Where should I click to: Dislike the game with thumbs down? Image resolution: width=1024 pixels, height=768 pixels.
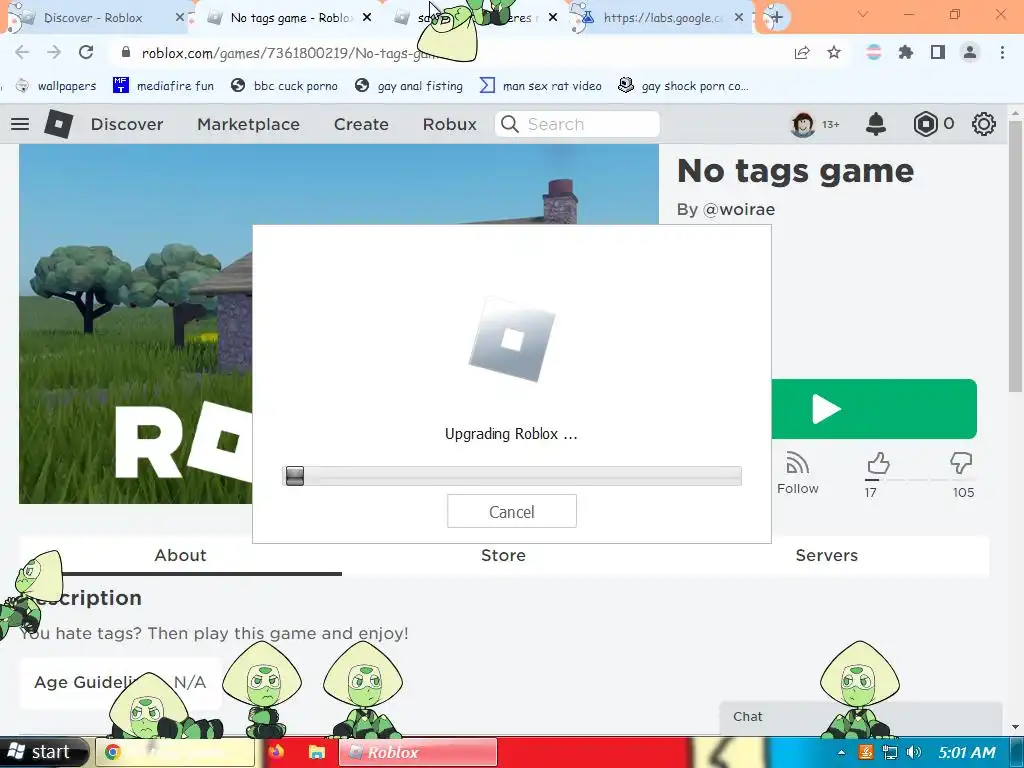(x=961, y=464)
